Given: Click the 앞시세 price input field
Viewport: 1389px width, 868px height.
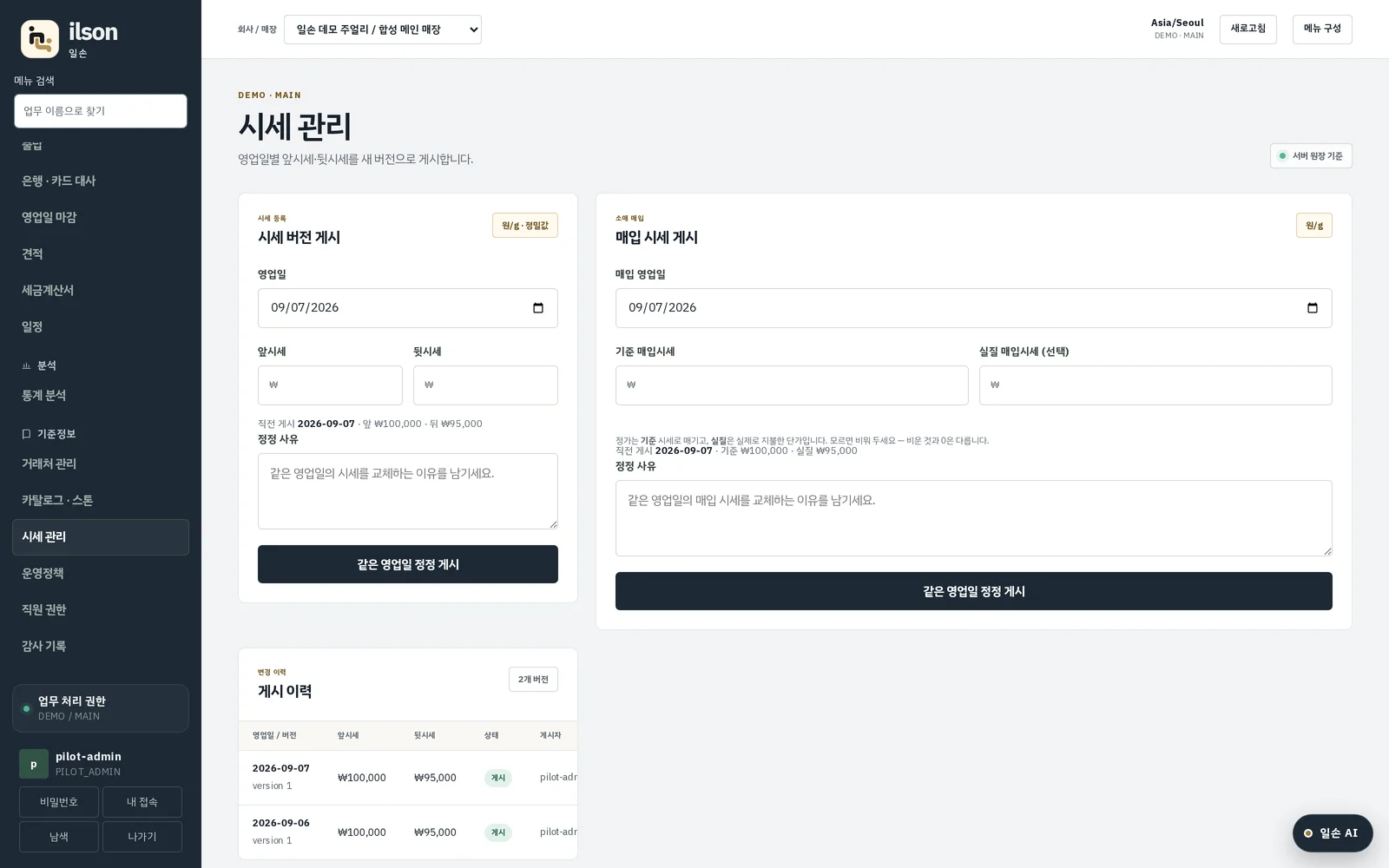Looking at the screenshot, I should 330,385.
